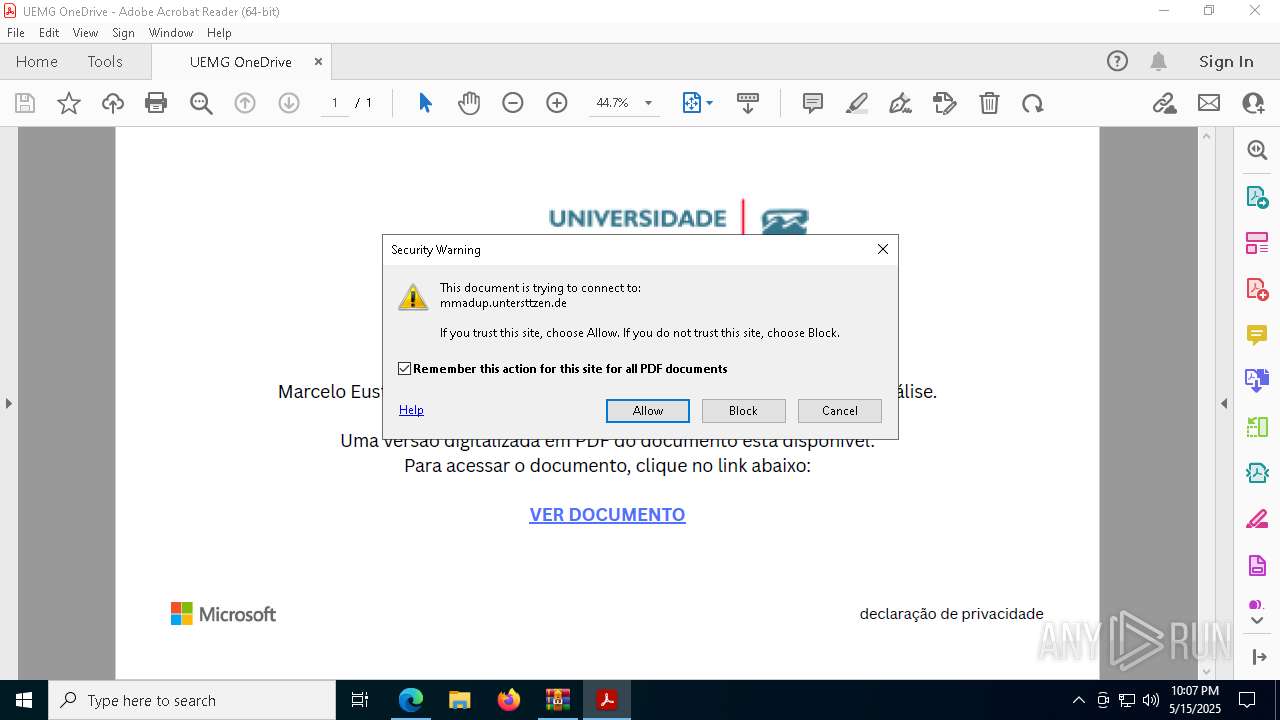The height and width of the screenshot is (720, 1280).
Task: Open the Window menu
Action: click(x=171, y=33)
